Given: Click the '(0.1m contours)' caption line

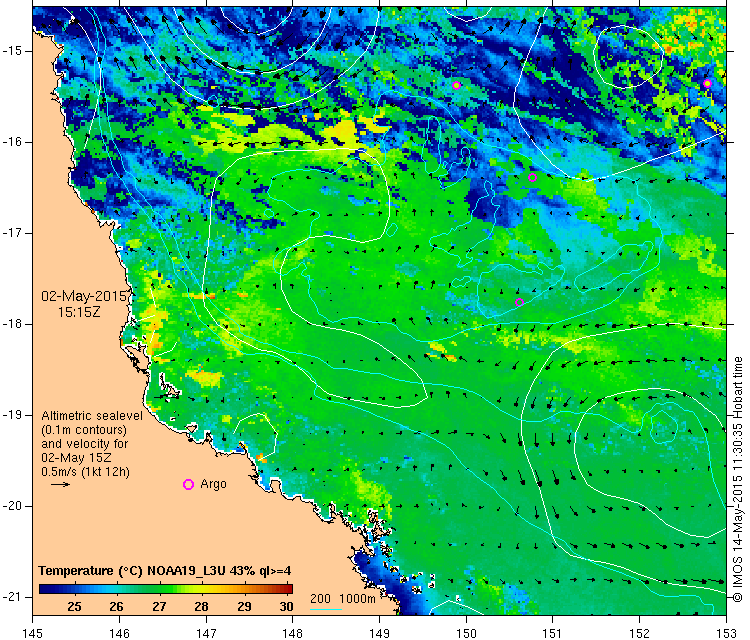Looking at the screenshot, I should click(x=84, y=430).
